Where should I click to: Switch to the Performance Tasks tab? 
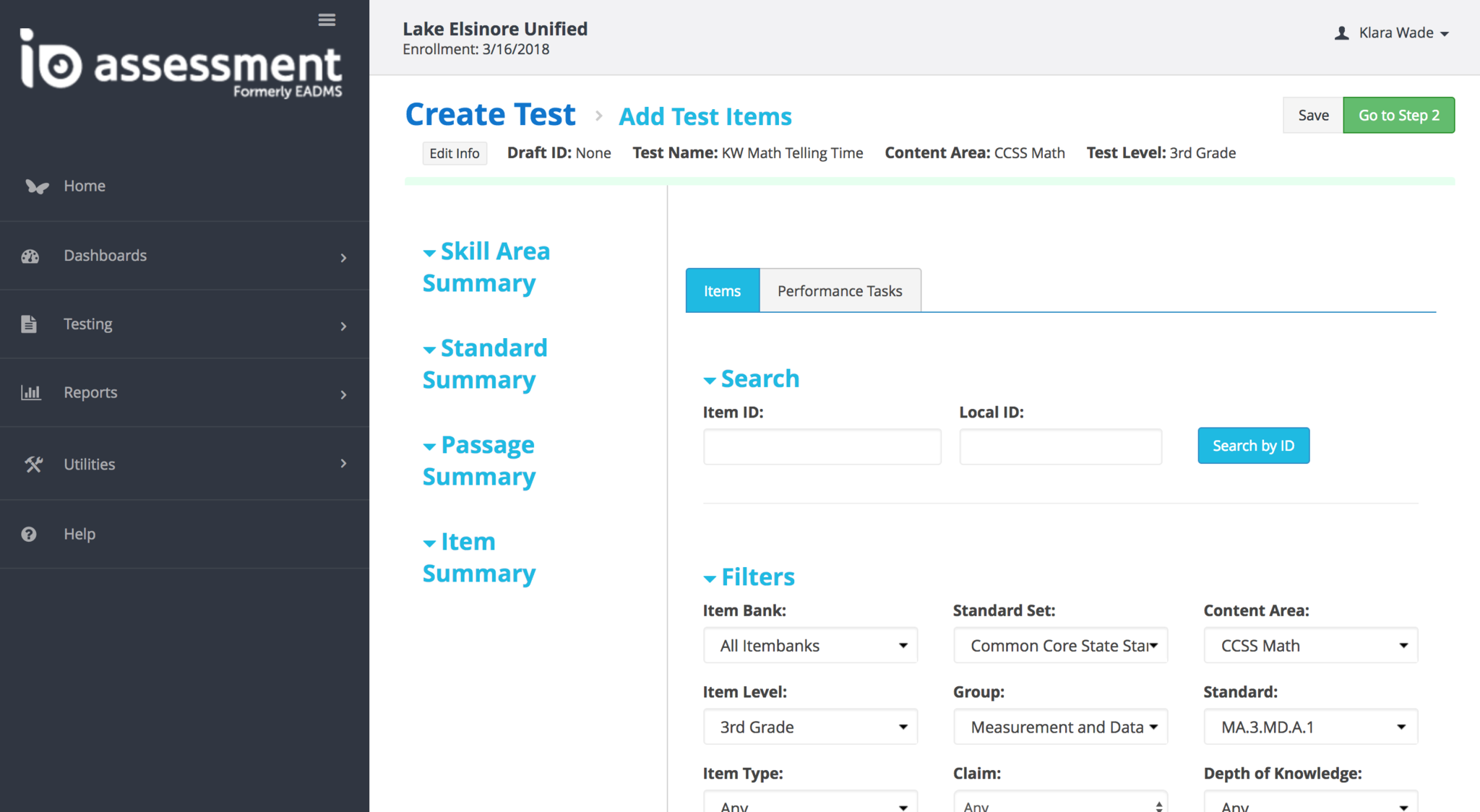coord(840,291)
